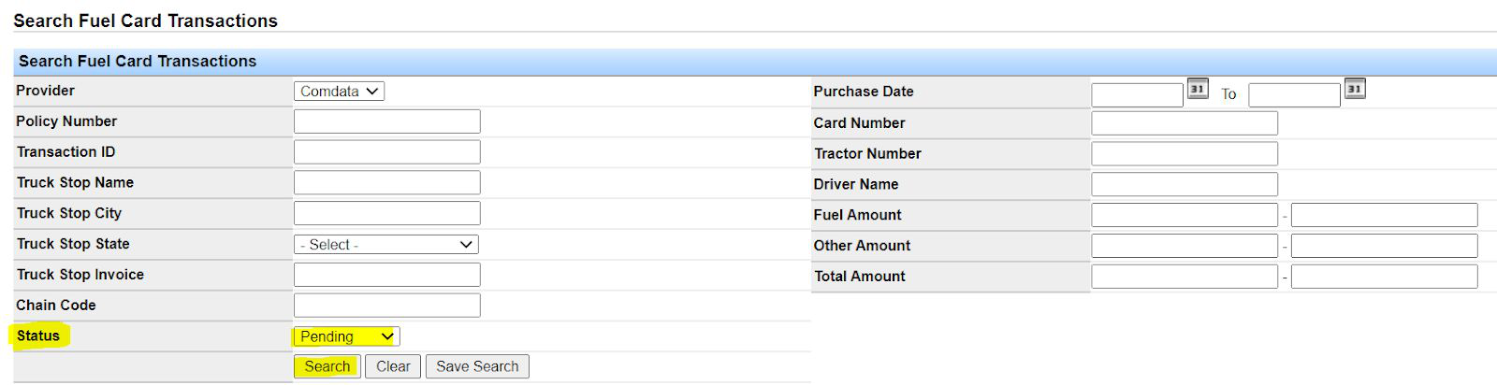This screenshot has height=385, width=1497.
Task: Focus the Transaction ID input field
Action: (x=387, y=152)
